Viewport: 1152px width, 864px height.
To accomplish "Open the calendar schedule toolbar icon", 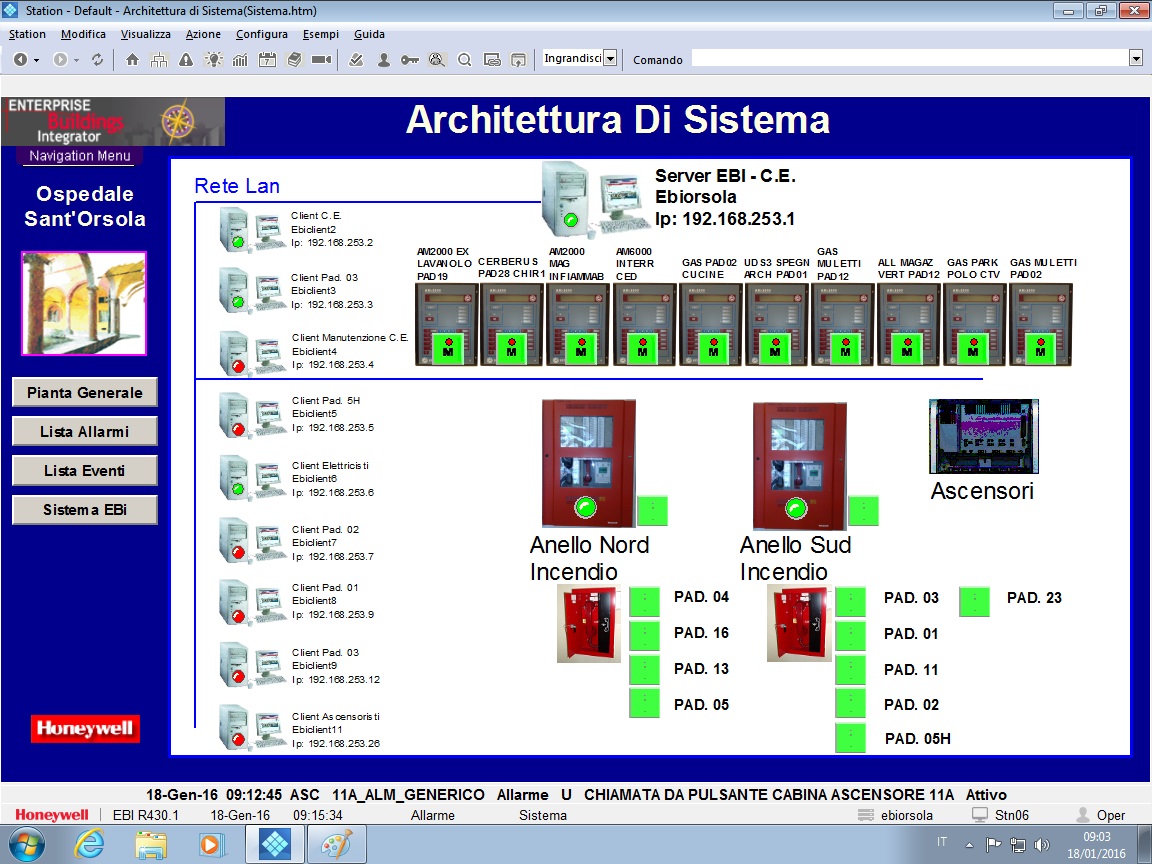I will (267, 60).
